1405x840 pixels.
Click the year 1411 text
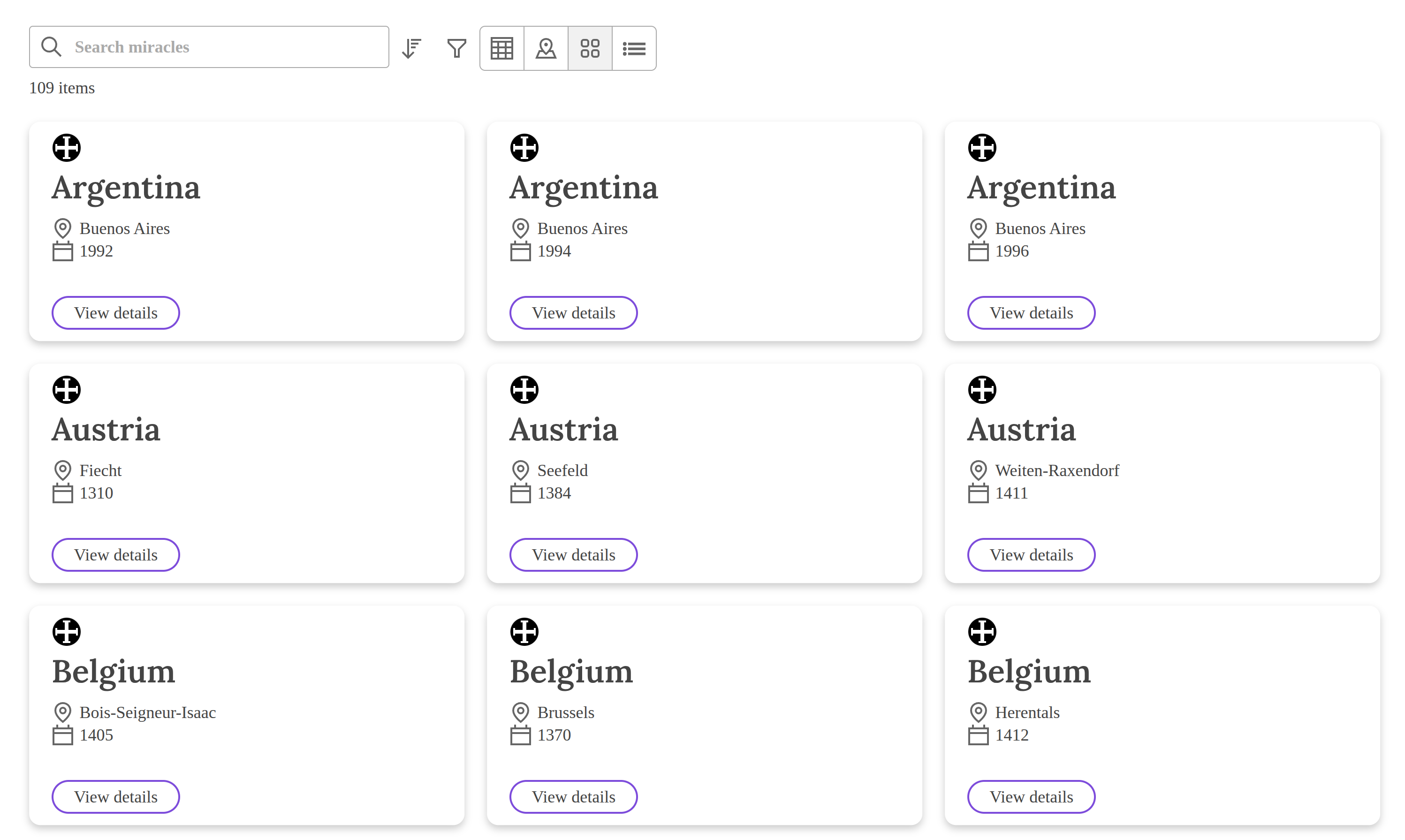click(1011, 493)
